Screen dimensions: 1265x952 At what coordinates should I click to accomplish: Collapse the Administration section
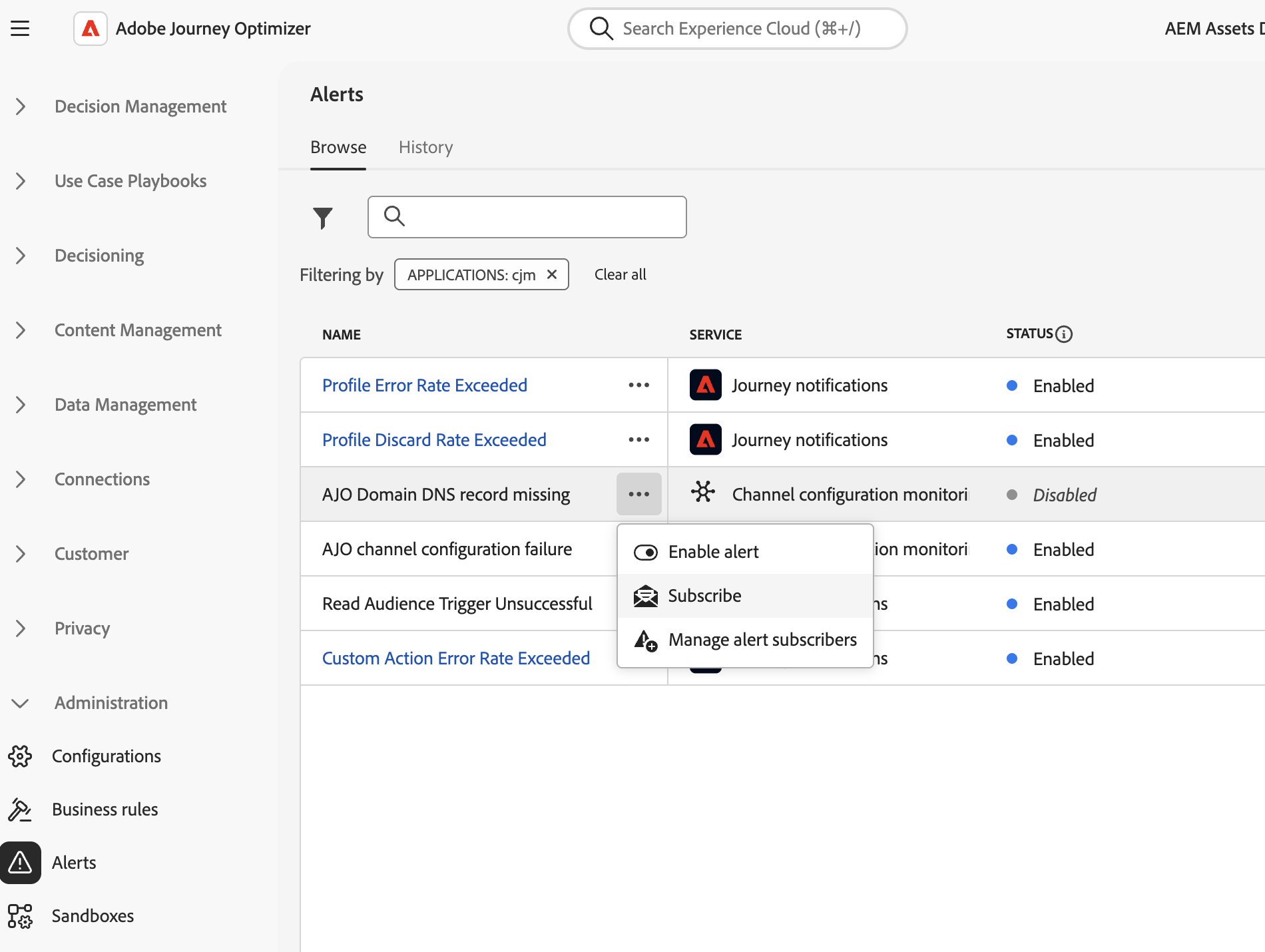pyautogui.click(x=21, y=703)
